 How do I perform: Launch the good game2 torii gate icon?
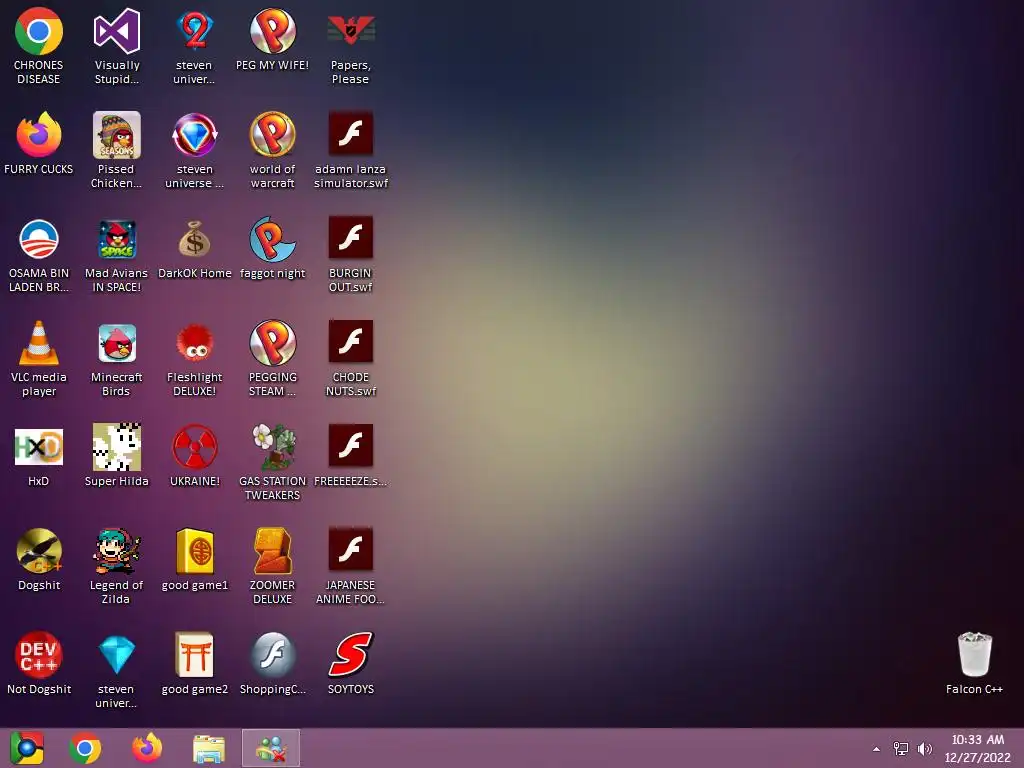(x=195, y=664)
